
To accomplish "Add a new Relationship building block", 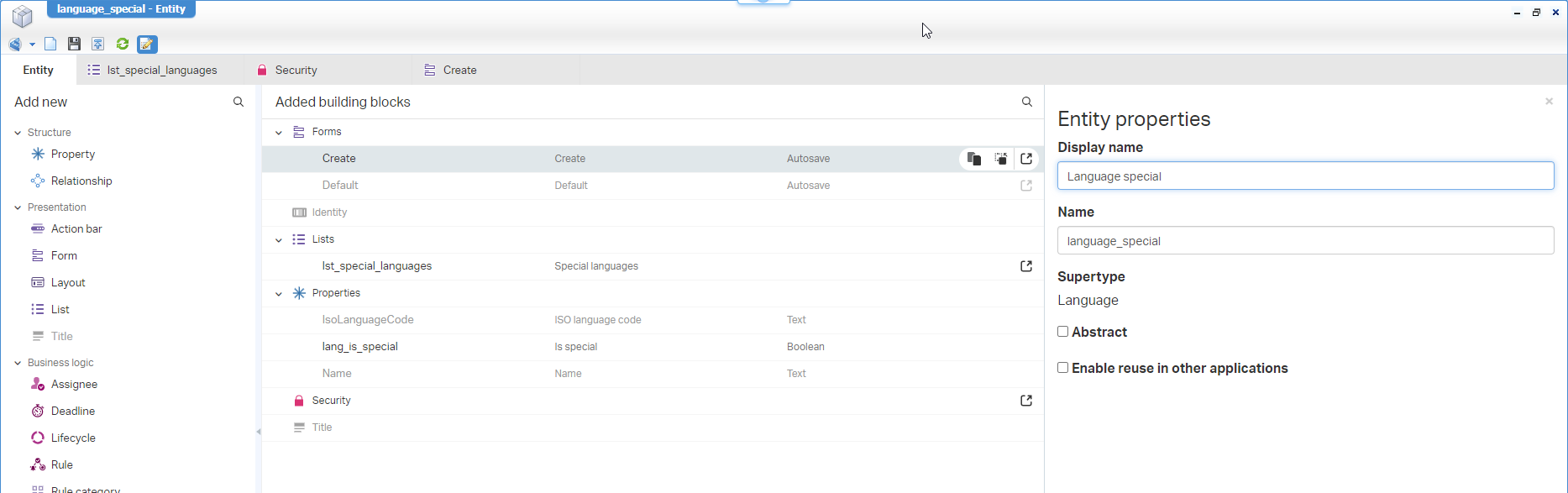I will tap(81, 181).
